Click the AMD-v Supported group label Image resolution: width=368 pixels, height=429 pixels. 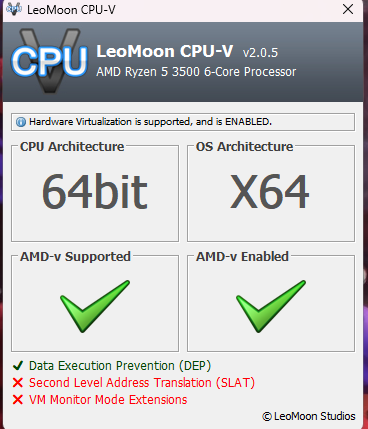coord(75,257)
